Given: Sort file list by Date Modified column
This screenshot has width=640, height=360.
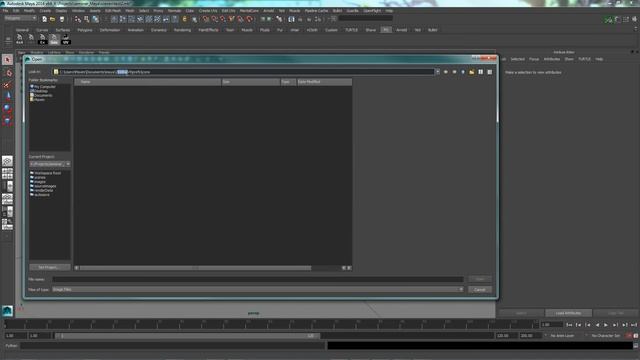Looking at the screenshot, I should click(x=324, y=82).
